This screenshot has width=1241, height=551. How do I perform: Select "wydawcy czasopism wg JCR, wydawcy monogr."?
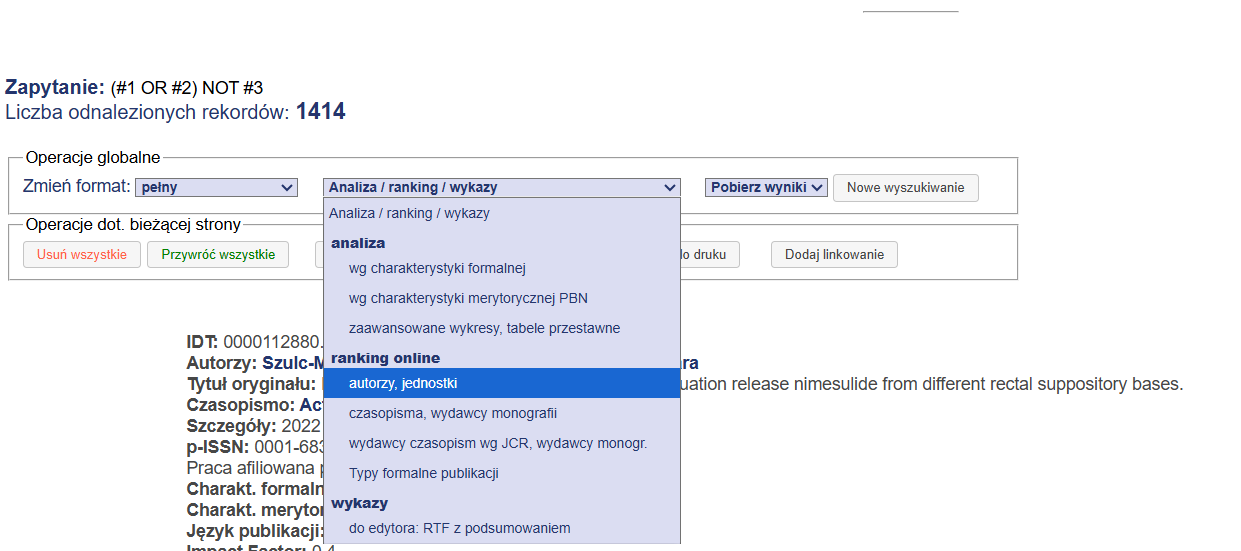(x=498, y=443)
